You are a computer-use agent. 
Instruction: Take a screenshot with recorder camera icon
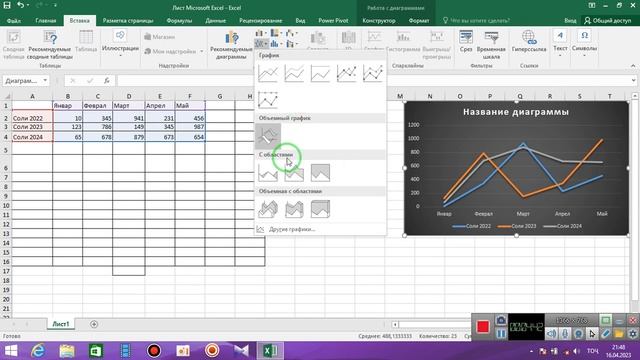click(x=501, y=320)
